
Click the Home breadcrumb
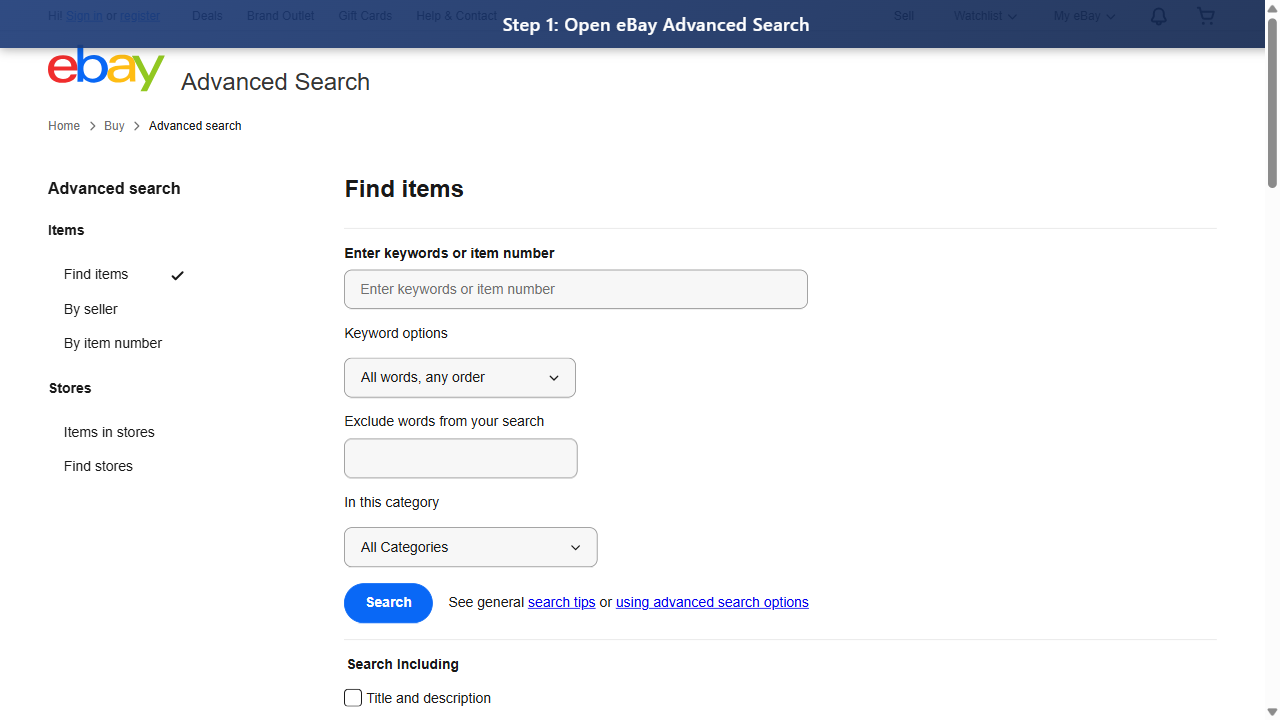64,126
